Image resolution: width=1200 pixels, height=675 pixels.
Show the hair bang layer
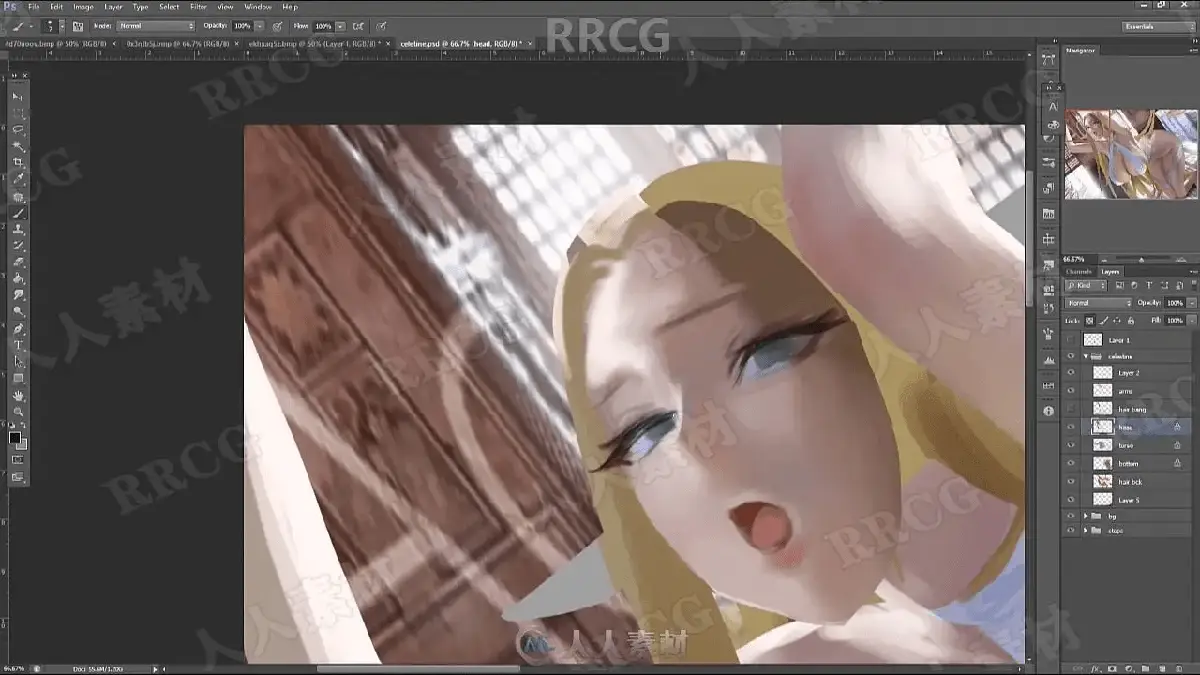(1071, 409)
